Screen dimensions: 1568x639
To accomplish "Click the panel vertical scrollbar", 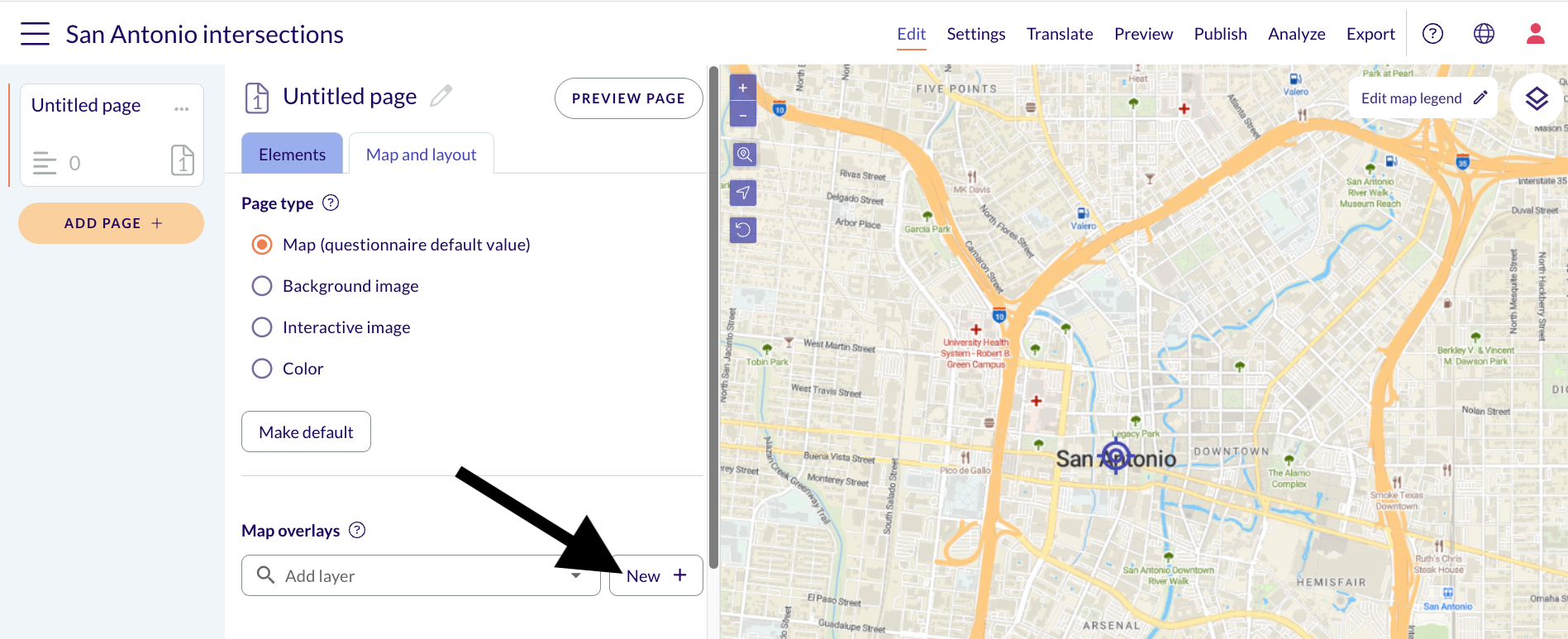I will coord(713,318).
